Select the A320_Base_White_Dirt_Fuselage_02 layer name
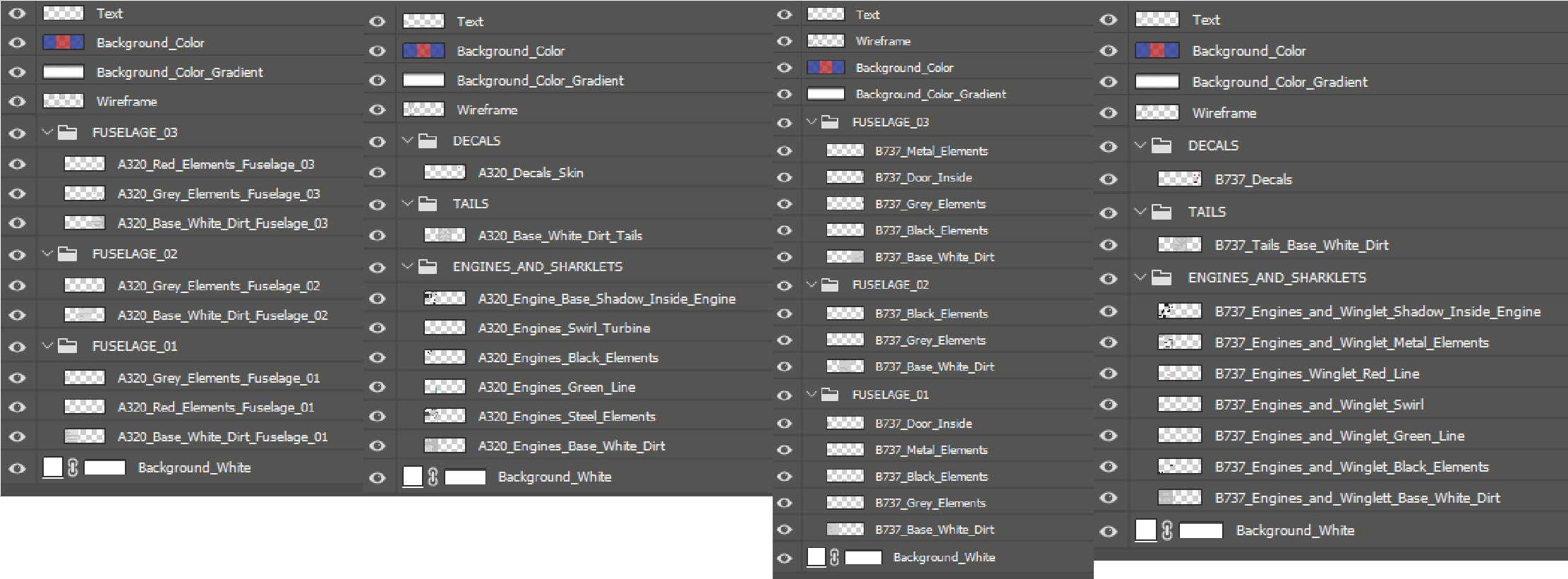 click(223, 316)
